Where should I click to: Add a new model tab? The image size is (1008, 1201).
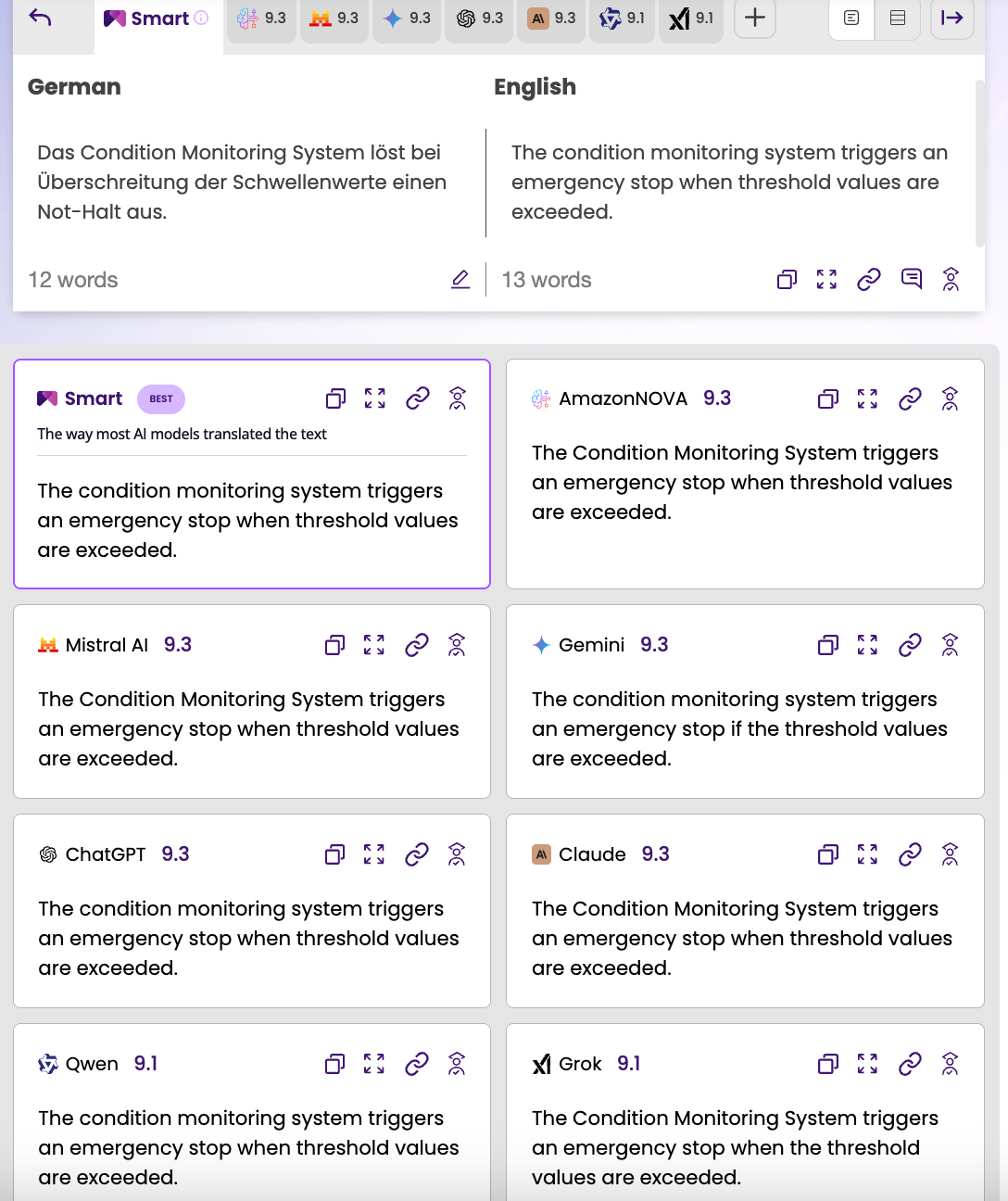(x=755, y=19)
